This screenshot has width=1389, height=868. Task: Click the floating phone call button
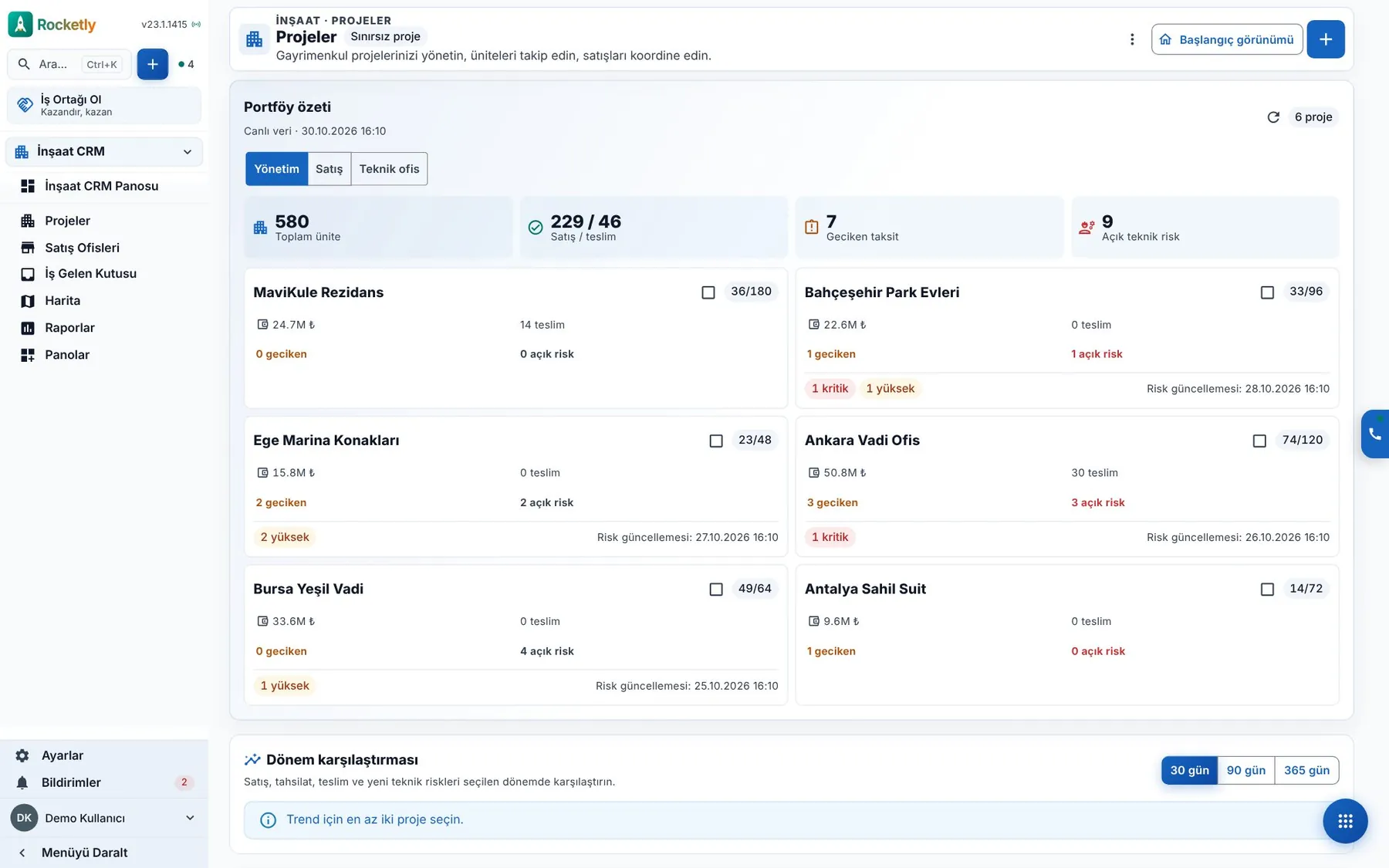1375,434
